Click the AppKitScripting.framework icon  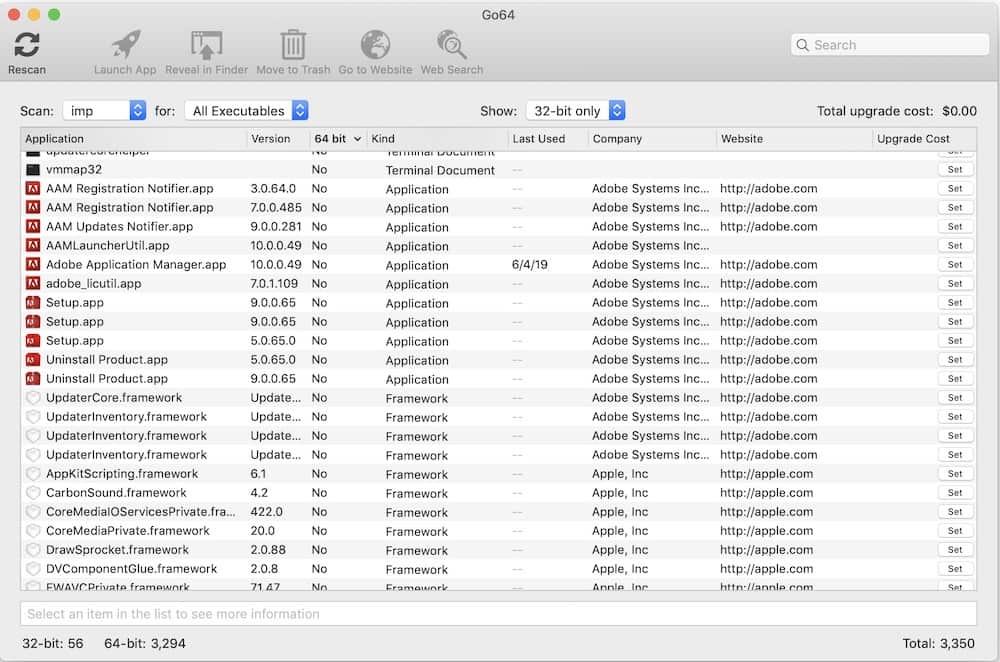33,474
